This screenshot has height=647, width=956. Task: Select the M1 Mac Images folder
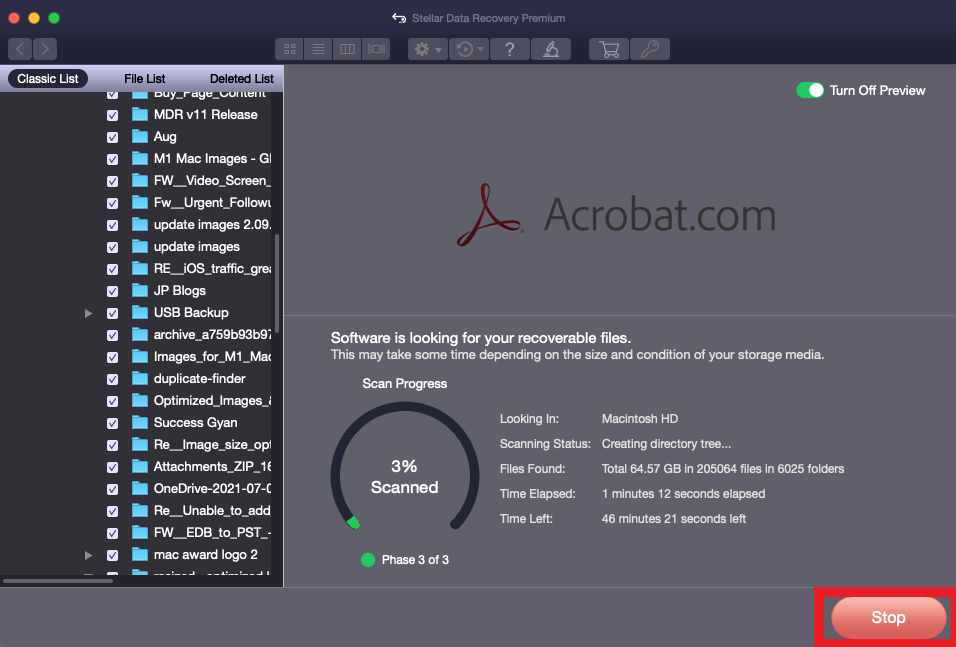click(x=212, y=159)
